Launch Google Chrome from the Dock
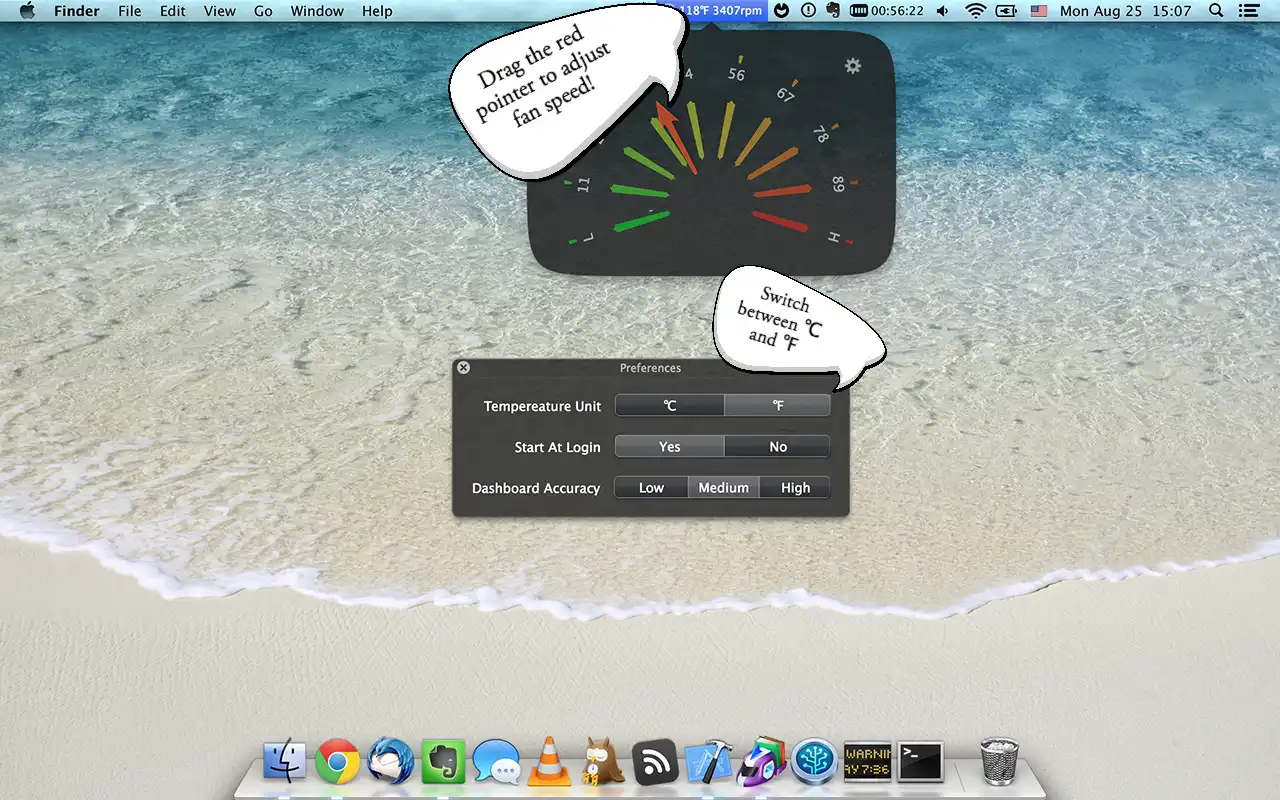 coord(338,762)
